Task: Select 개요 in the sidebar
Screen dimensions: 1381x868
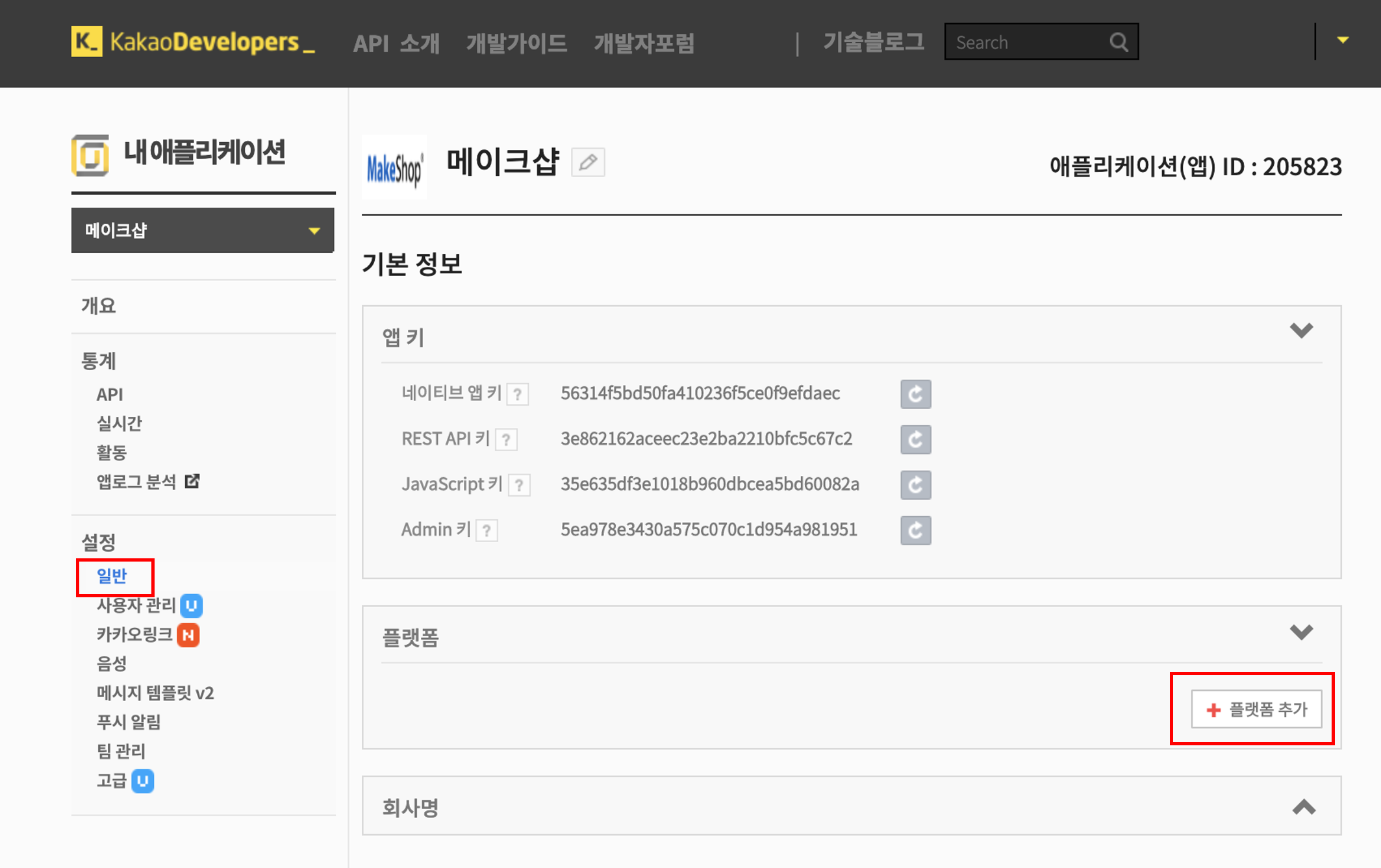Action: tap(98, 306)
